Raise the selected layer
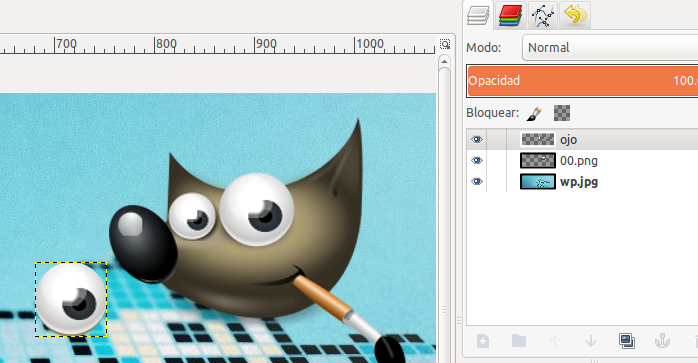Screen dimensions: 698x363 click(555, 341)
